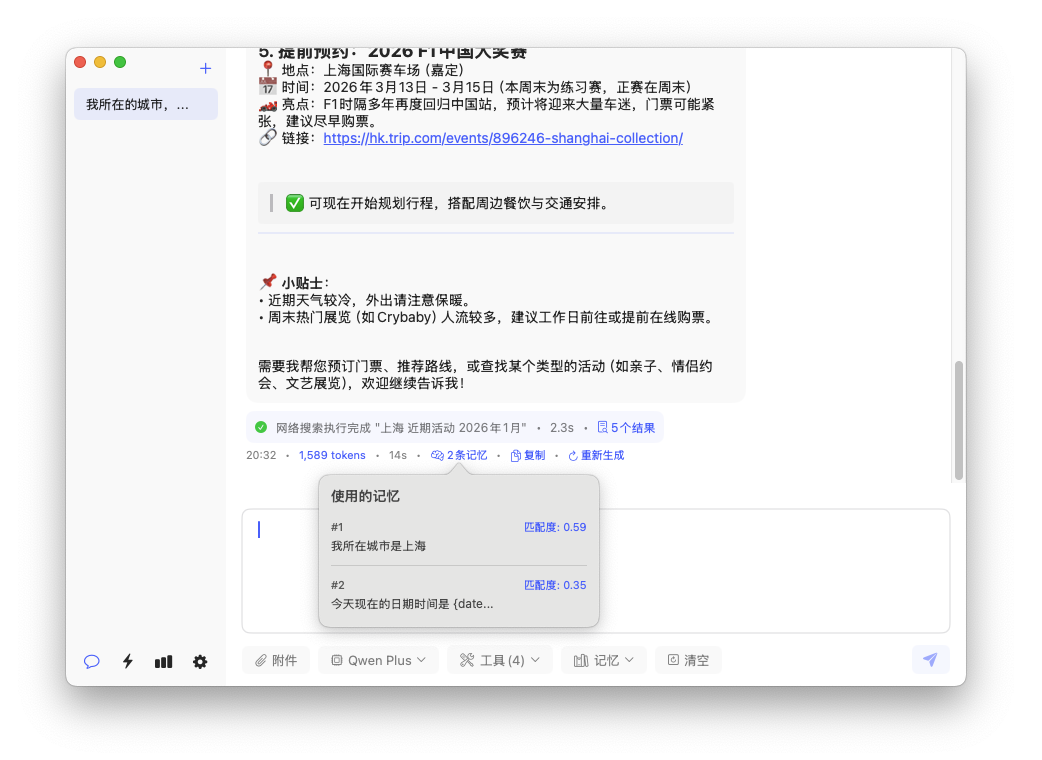Viewport: 1042px width, 760px height.
Task: Click the chat vertical scrollbar thumb
Action: click(x=959, y=420)
